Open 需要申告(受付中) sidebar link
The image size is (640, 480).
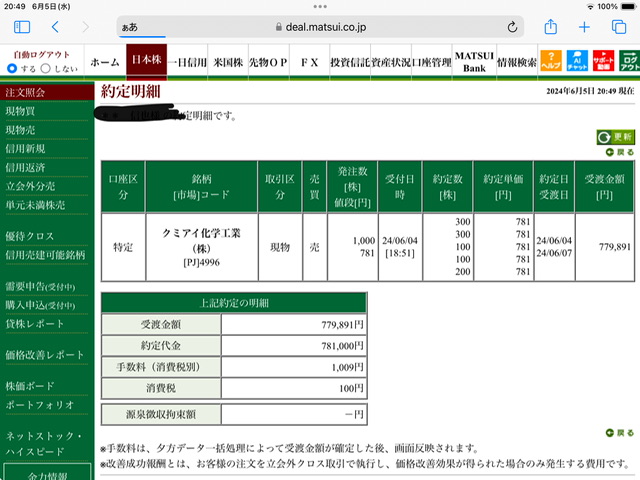(40, 287)
